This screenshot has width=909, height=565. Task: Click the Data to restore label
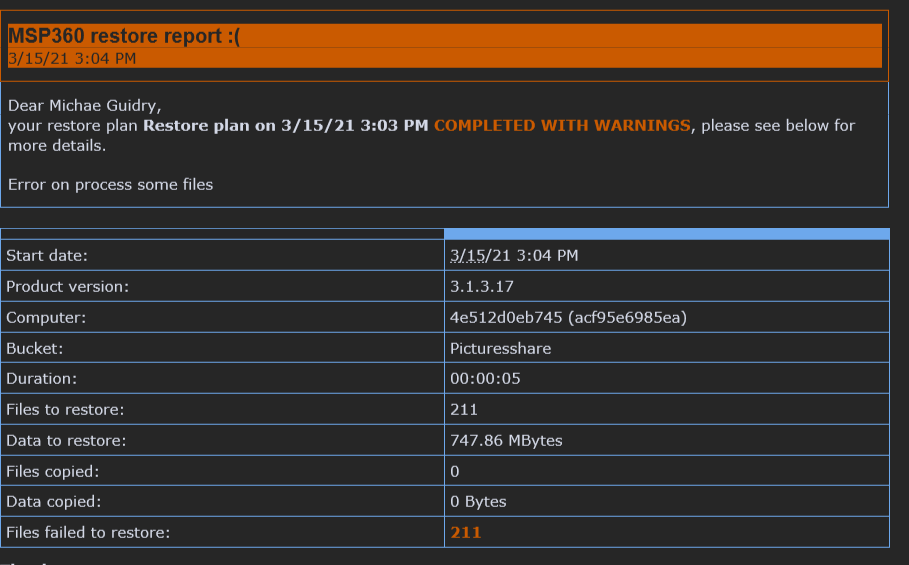coord(66,440)
